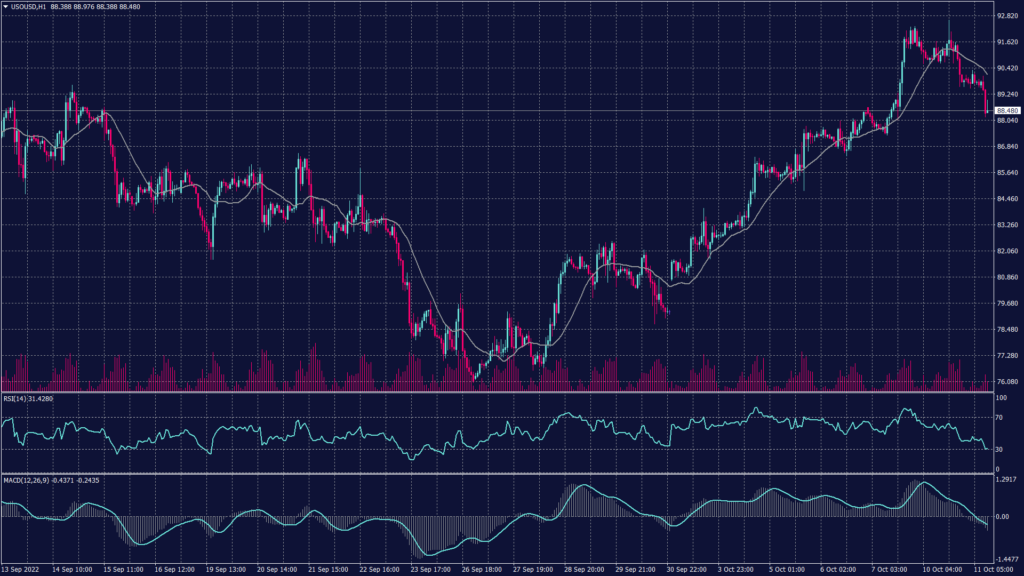
Task: Click the 13 Sep 2022 date label
Action: click(x=20, y=569)
